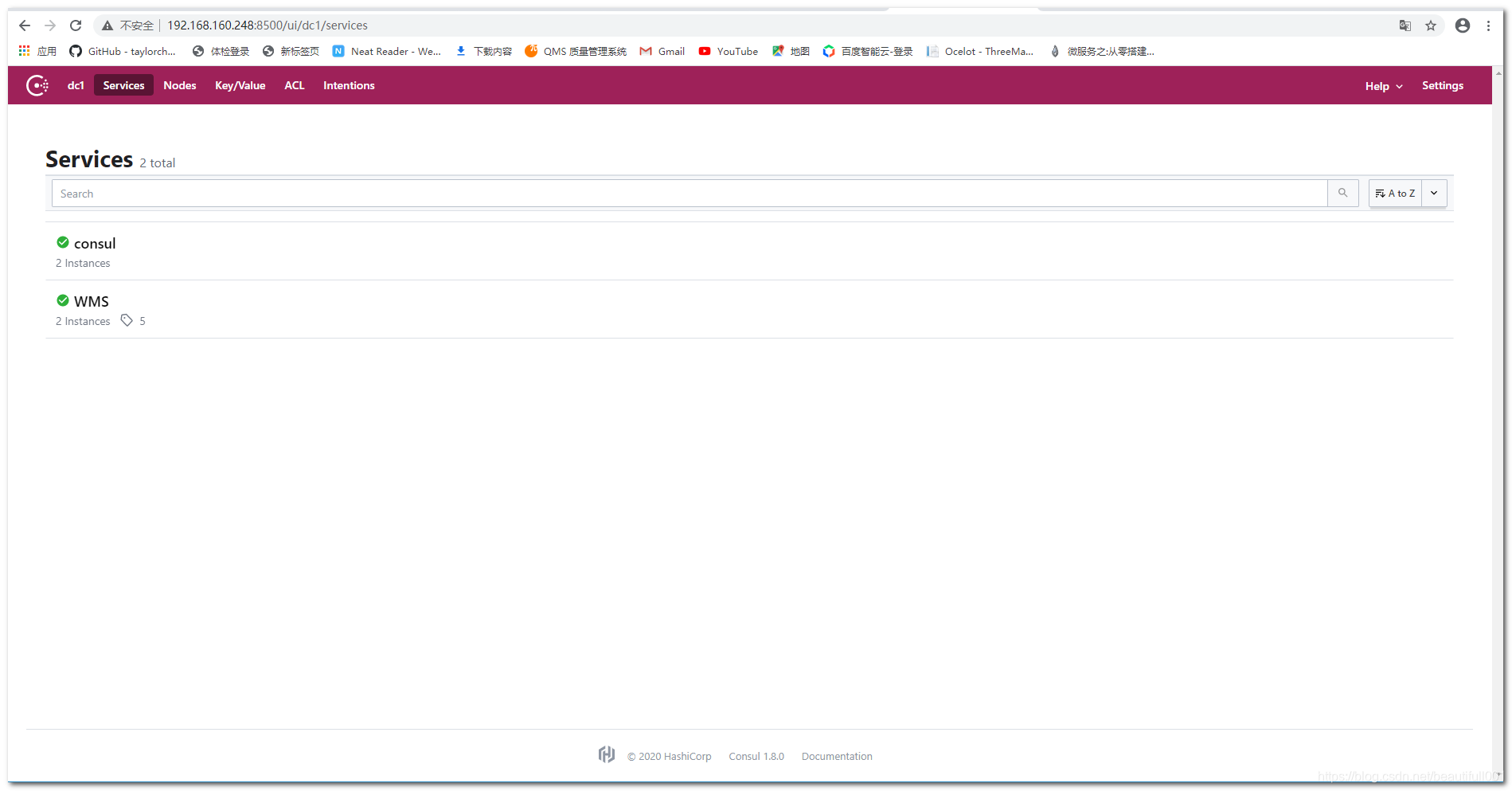This screenshot has height=791, width=1512.
Task: Click the Consul 1.8.0 version link
Action: pos(756,756)
